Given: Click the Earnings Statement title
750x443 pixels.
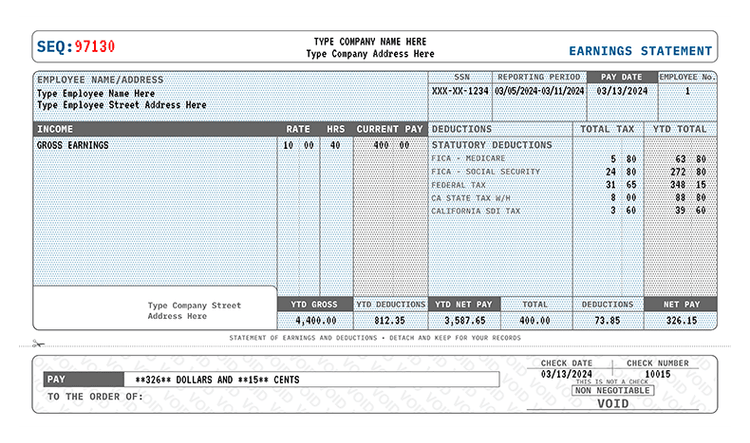Looking at the screenshot, I should click(x=640, y=51).
